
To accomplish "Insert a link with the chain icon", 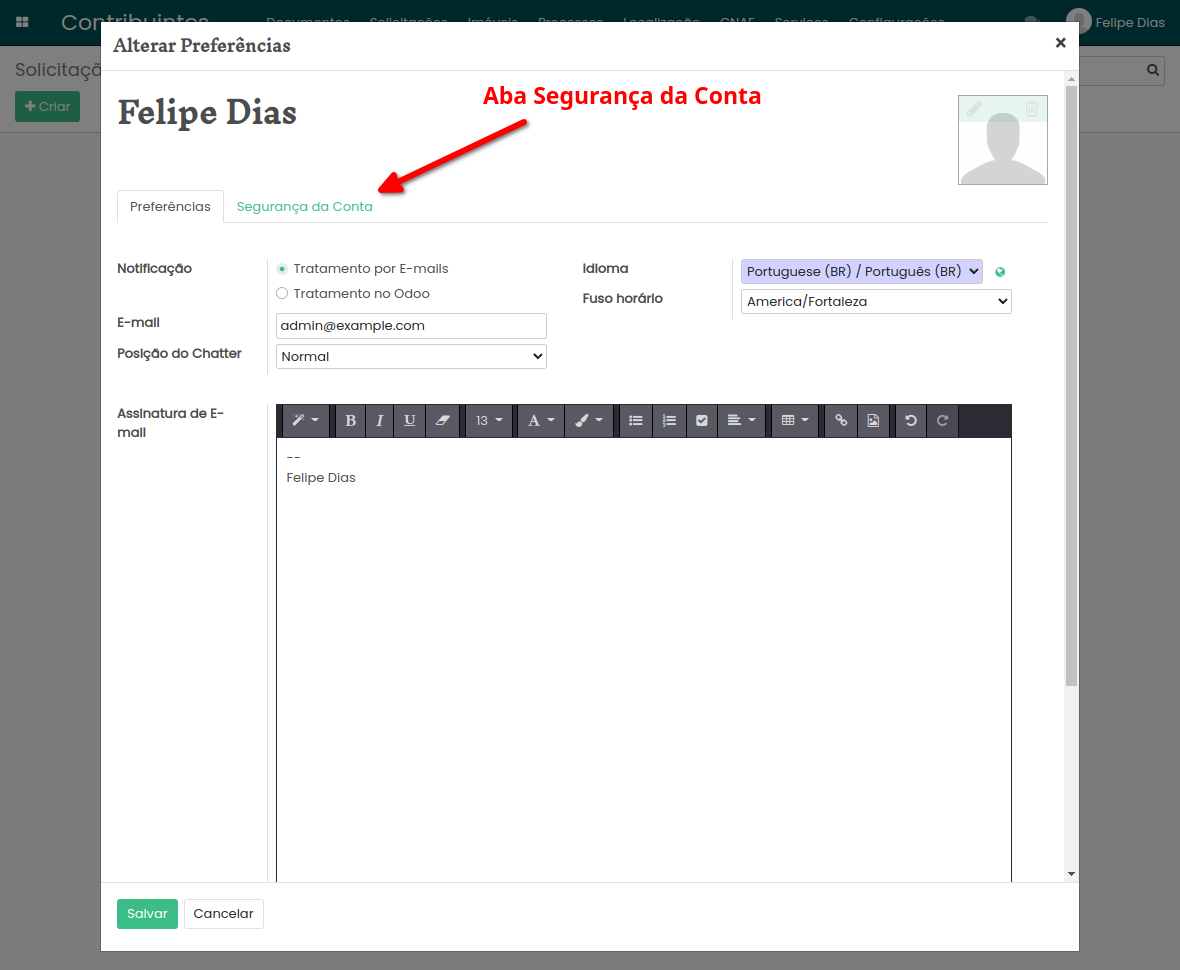I will click(841, 421).
